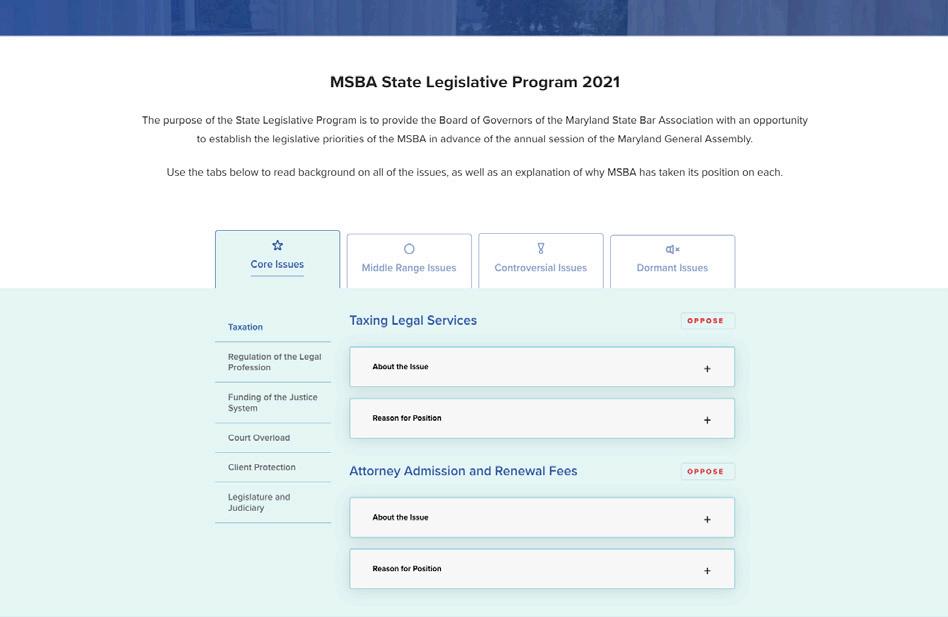
Task: Open Regulation of the Legal Profession section
Action: pyautogui.click(x=274, y=362)
